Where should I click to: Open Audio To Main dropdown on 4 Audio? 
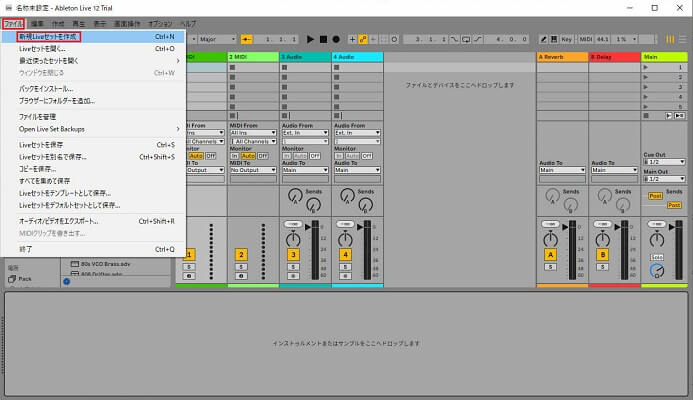tap(357, 170)
